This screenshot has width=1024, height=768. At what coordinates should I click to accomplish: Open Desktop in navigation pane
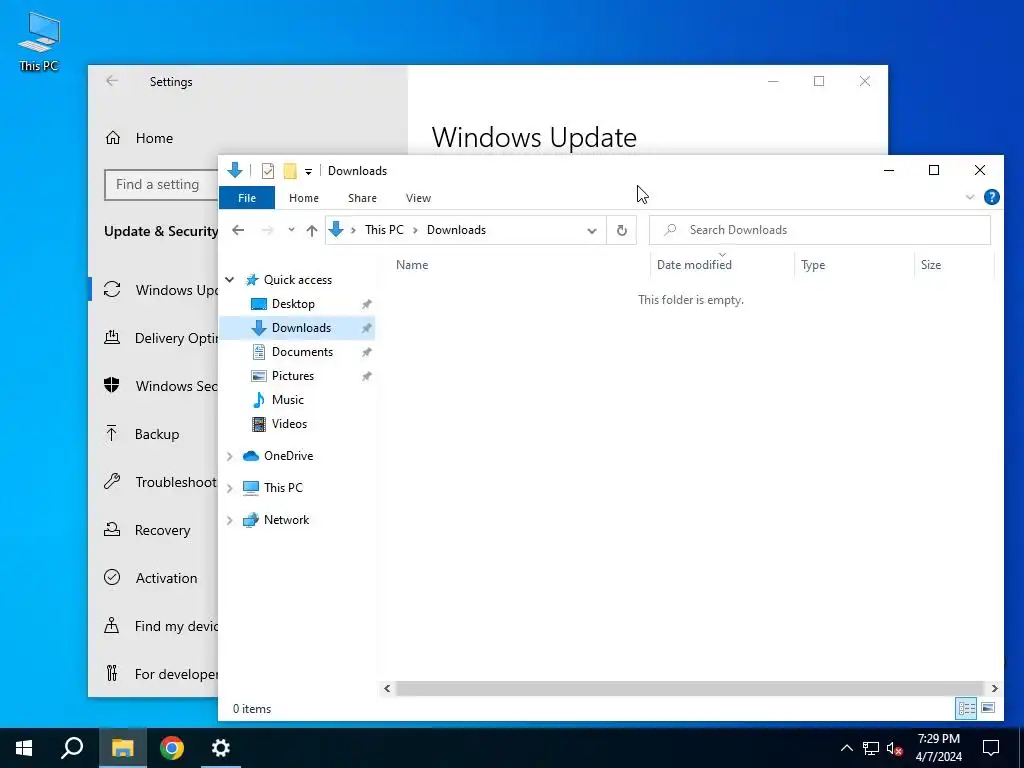(x=293, y=304)
